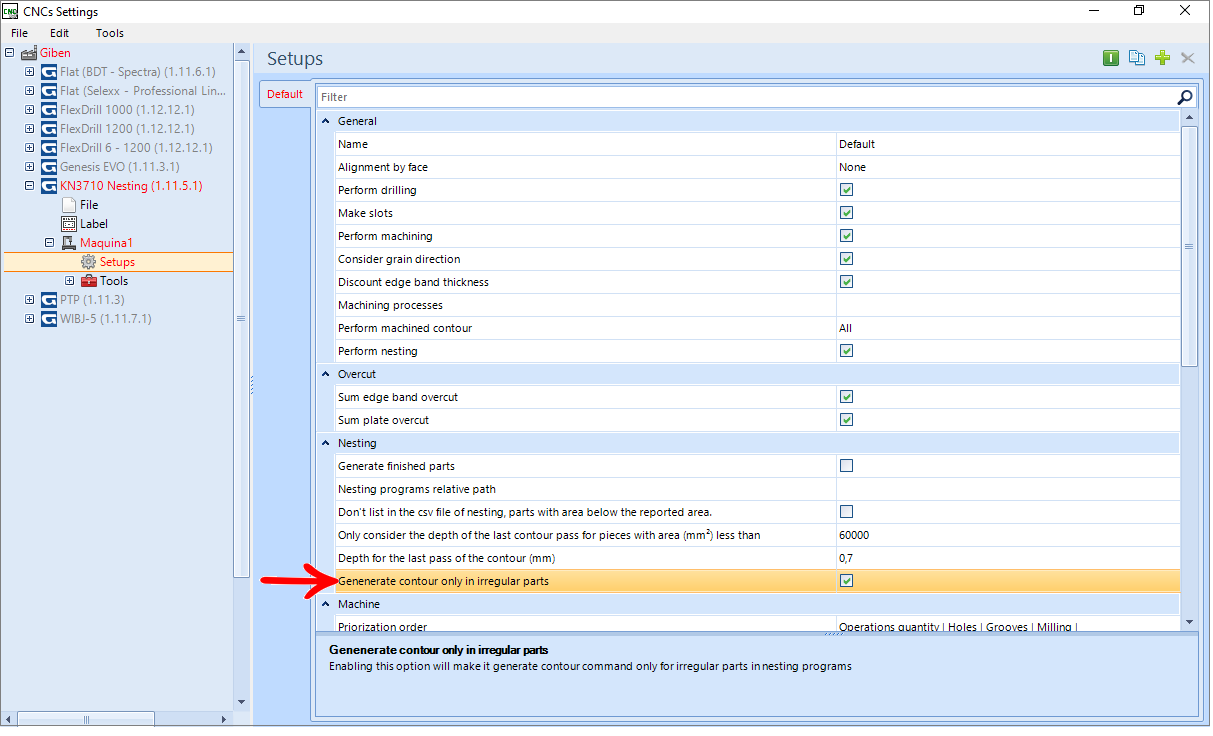Expand the Tools node under Maquina1
This screenshot has height=736, width=1213.
tap(70, 281)
